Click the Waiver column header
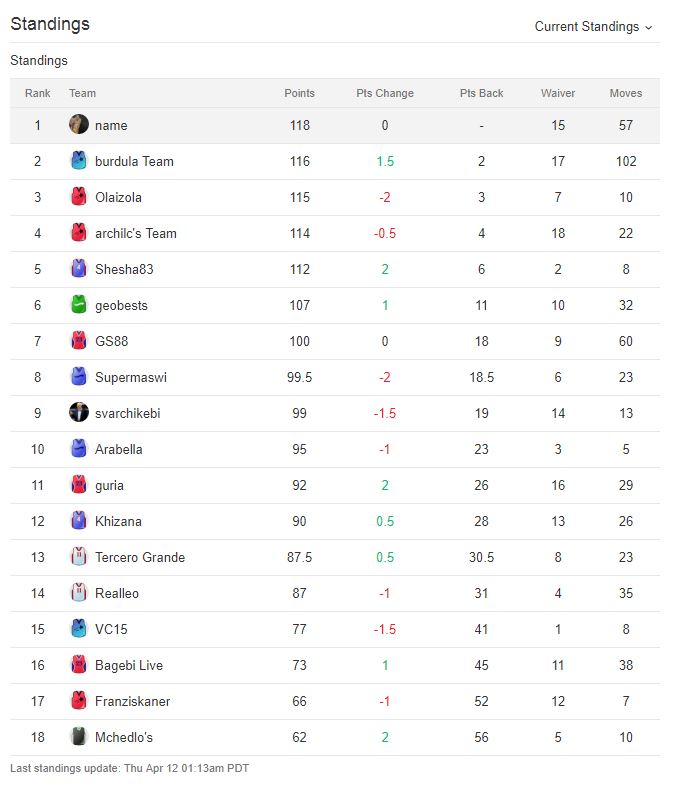 [x=558, y=93]
